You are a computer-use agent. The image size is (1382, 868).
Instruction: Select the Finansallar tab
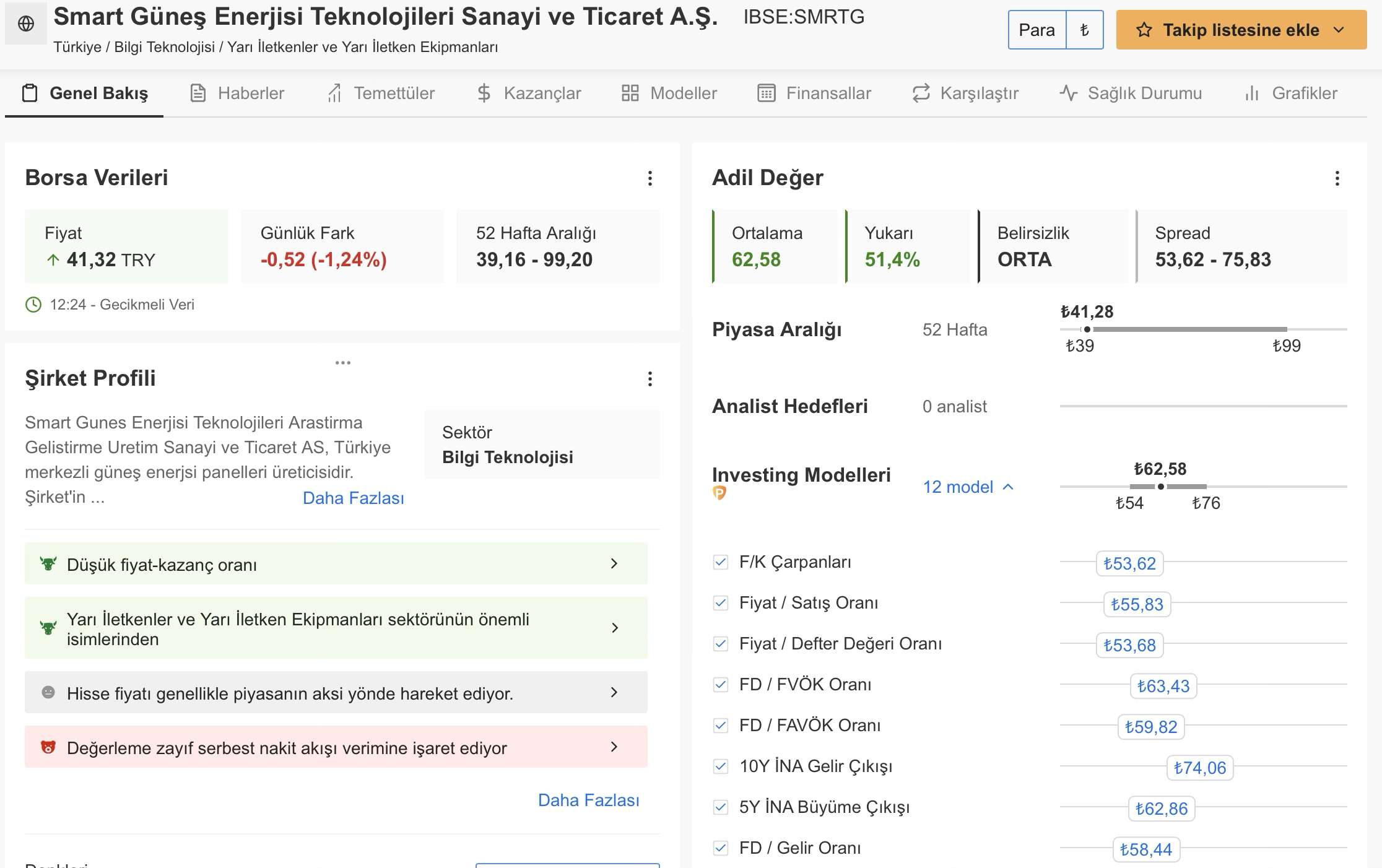tap(814, 93)
